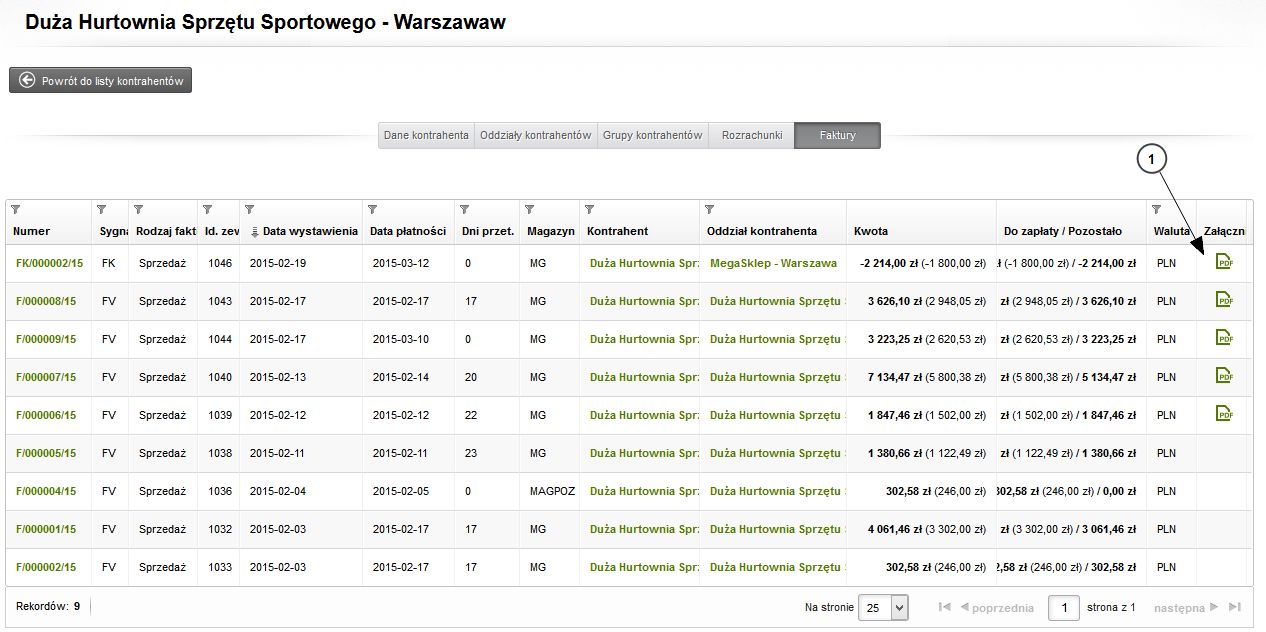Click the page number input field

1064,607
